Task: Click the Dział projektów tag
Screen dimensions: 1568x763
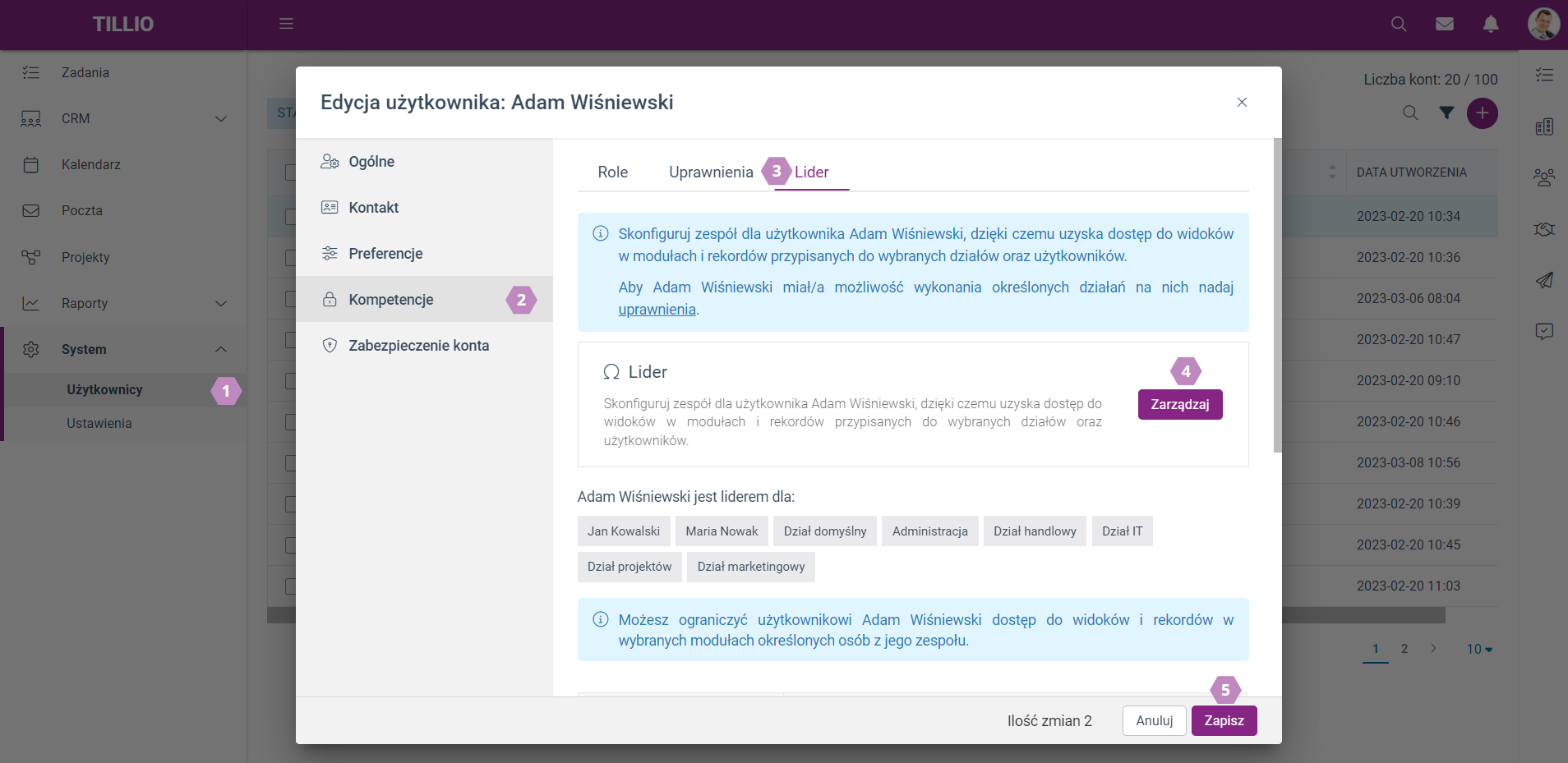Action: (630, 567)
